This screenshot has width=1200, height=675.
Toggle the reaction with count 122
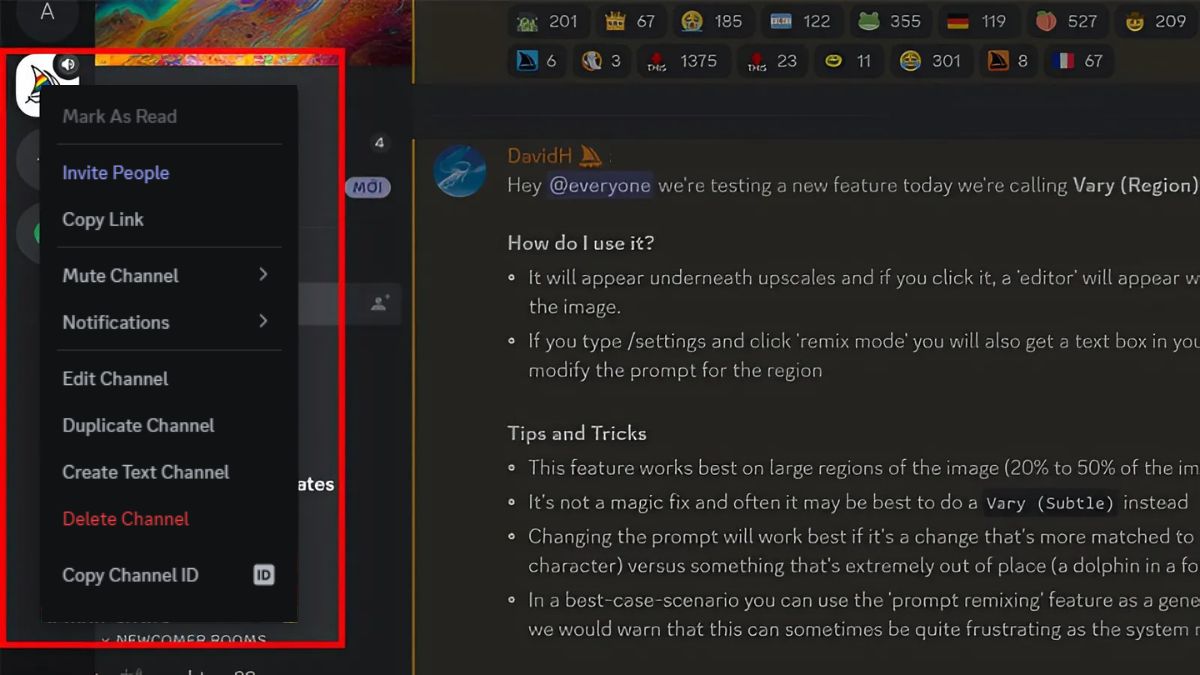pos(802,21)
